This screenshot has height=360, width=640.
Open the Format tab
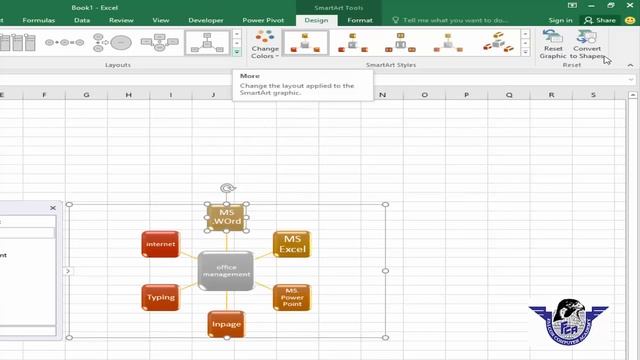click(x=360, y=20)
